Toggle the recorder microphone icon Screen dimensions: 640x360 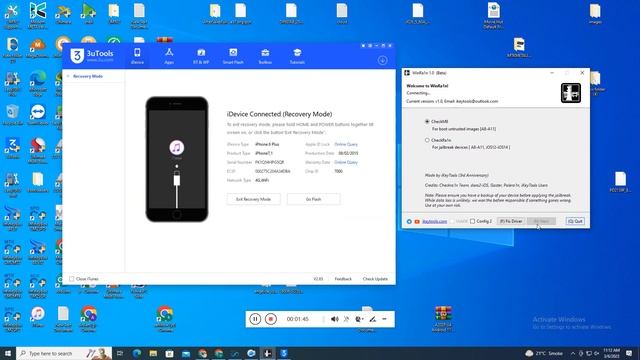(347, 319)
